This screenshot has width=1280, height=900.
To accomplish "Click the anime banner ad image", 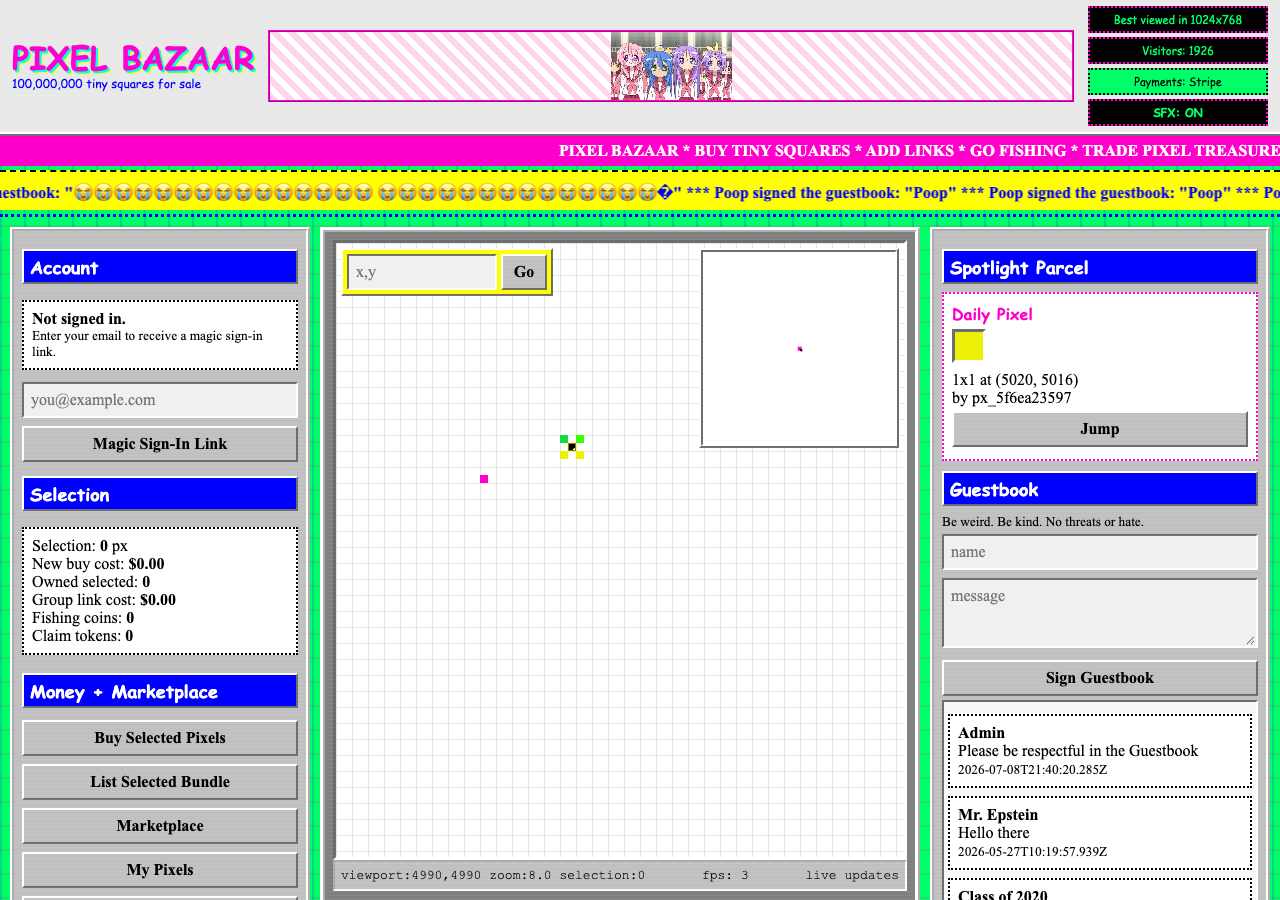I will 671,66.
